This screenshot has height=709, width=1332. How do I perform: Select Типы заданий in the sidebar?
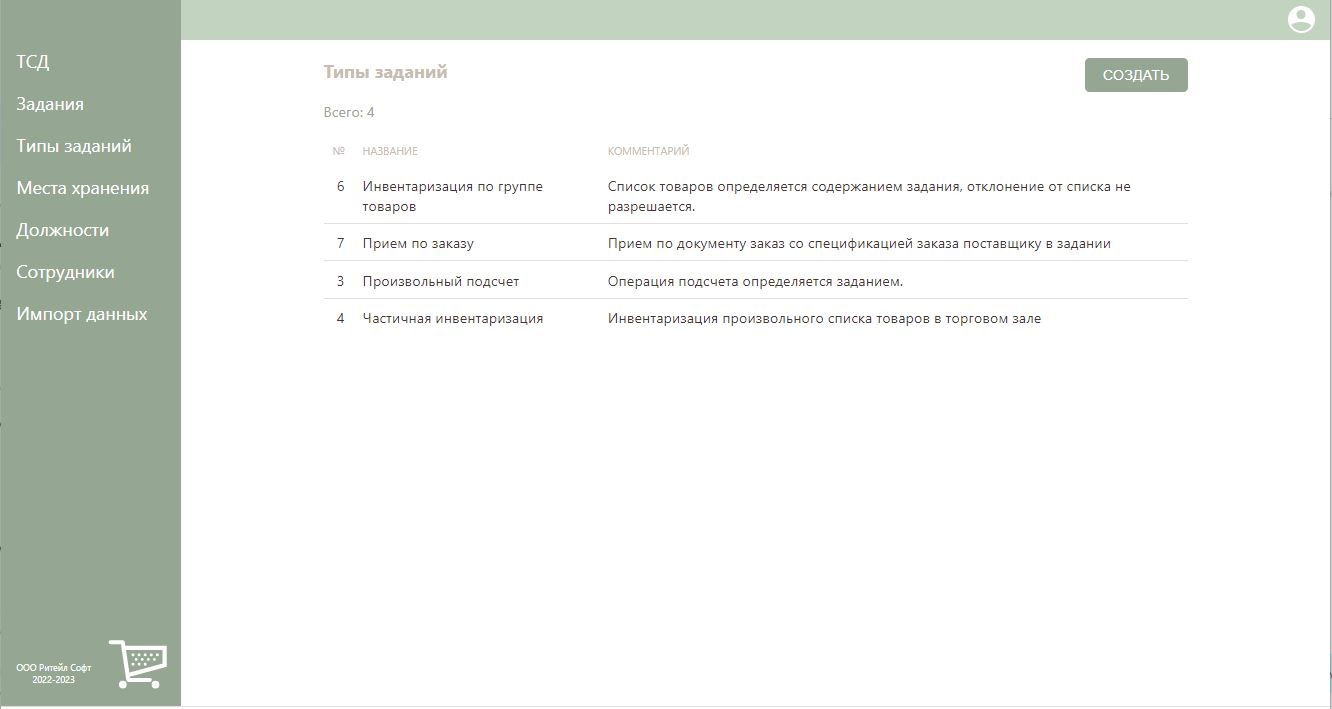(x=74, y=146)
